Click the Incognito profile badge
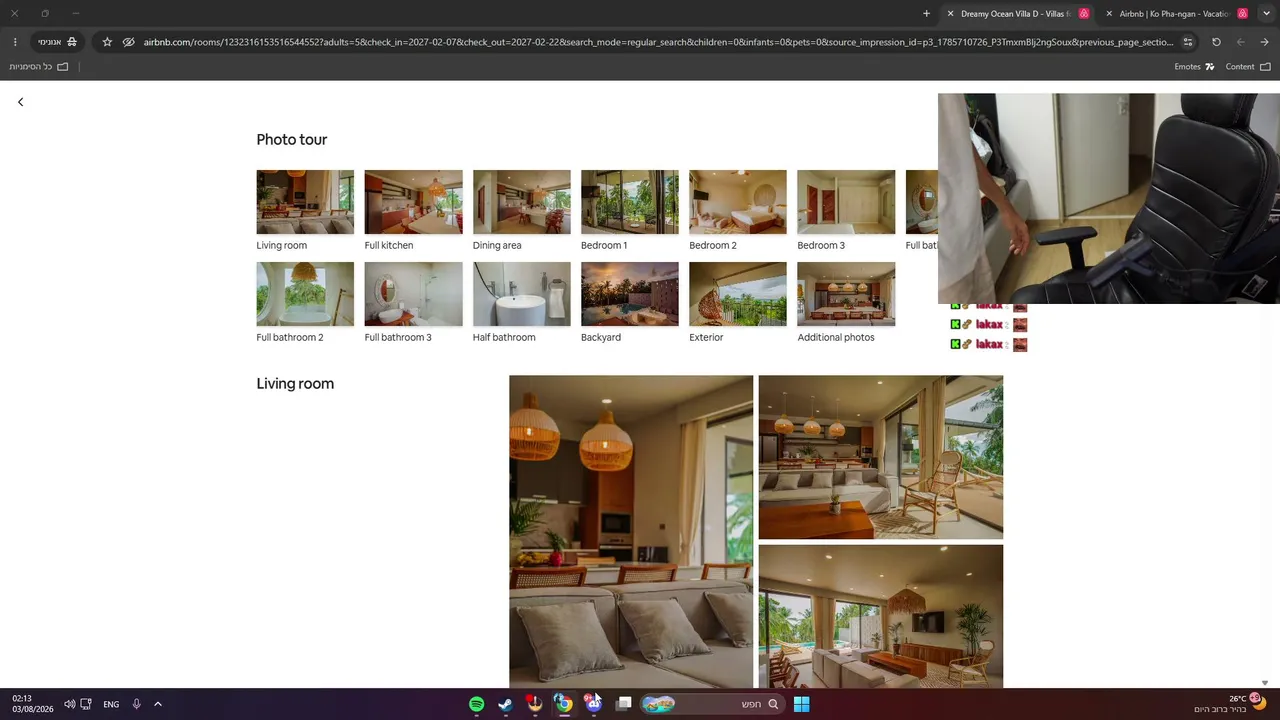This screenshot has width=1280, height=720. click(x=58, y=42)
